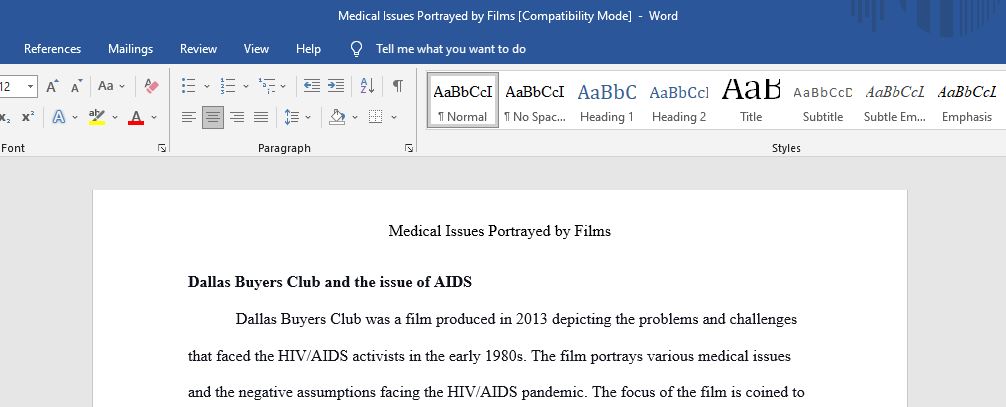Viewport: 1006px width, 407px height.
Task: Open the References tab
Action: 53,49
